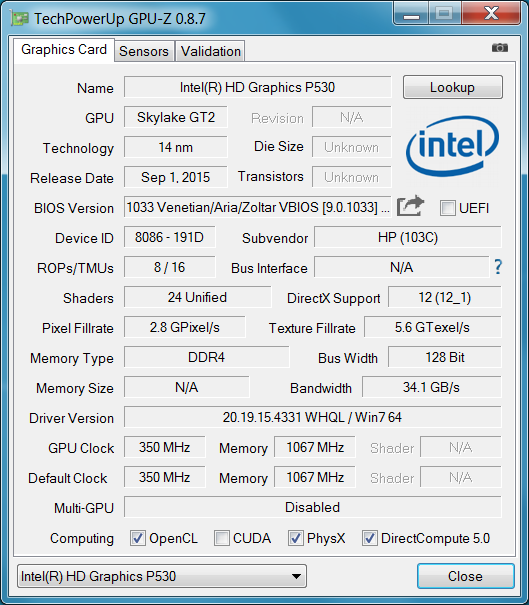
Task: Click the Lookup button
Action: (453, 87)
